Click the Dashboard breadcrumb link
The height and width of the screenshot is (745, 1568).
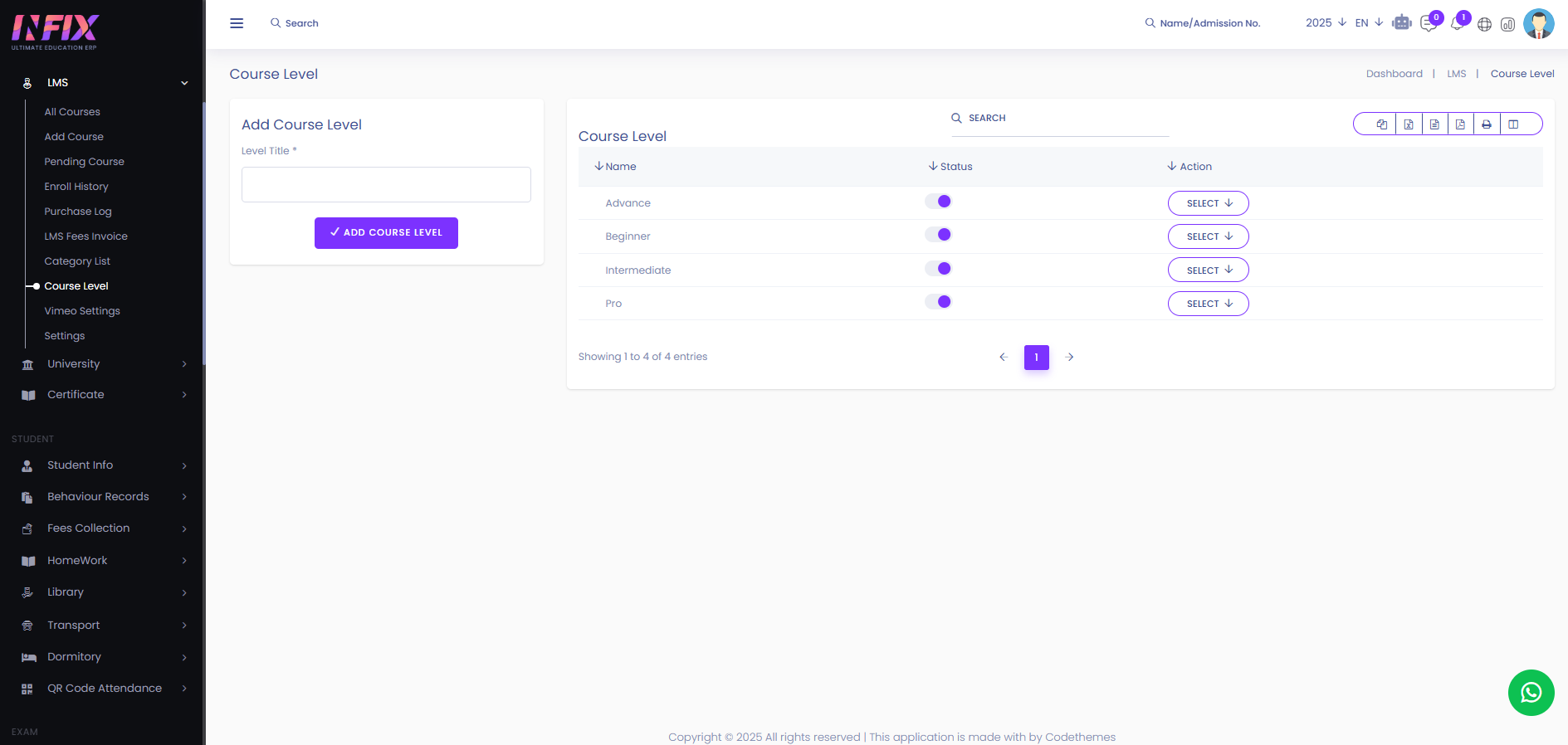pos(1395,74)
